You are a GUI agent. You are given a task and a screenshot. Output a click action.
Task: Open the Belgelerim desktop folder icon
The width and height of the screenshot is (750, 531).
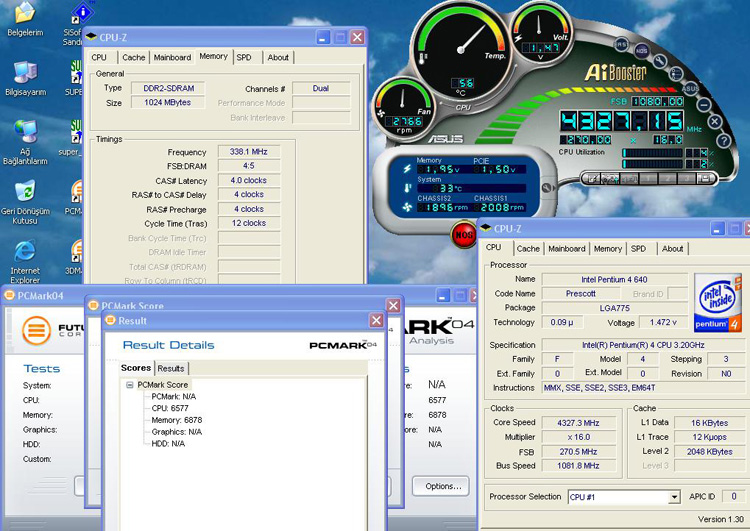pyautogui.click(x=25, y=19)
